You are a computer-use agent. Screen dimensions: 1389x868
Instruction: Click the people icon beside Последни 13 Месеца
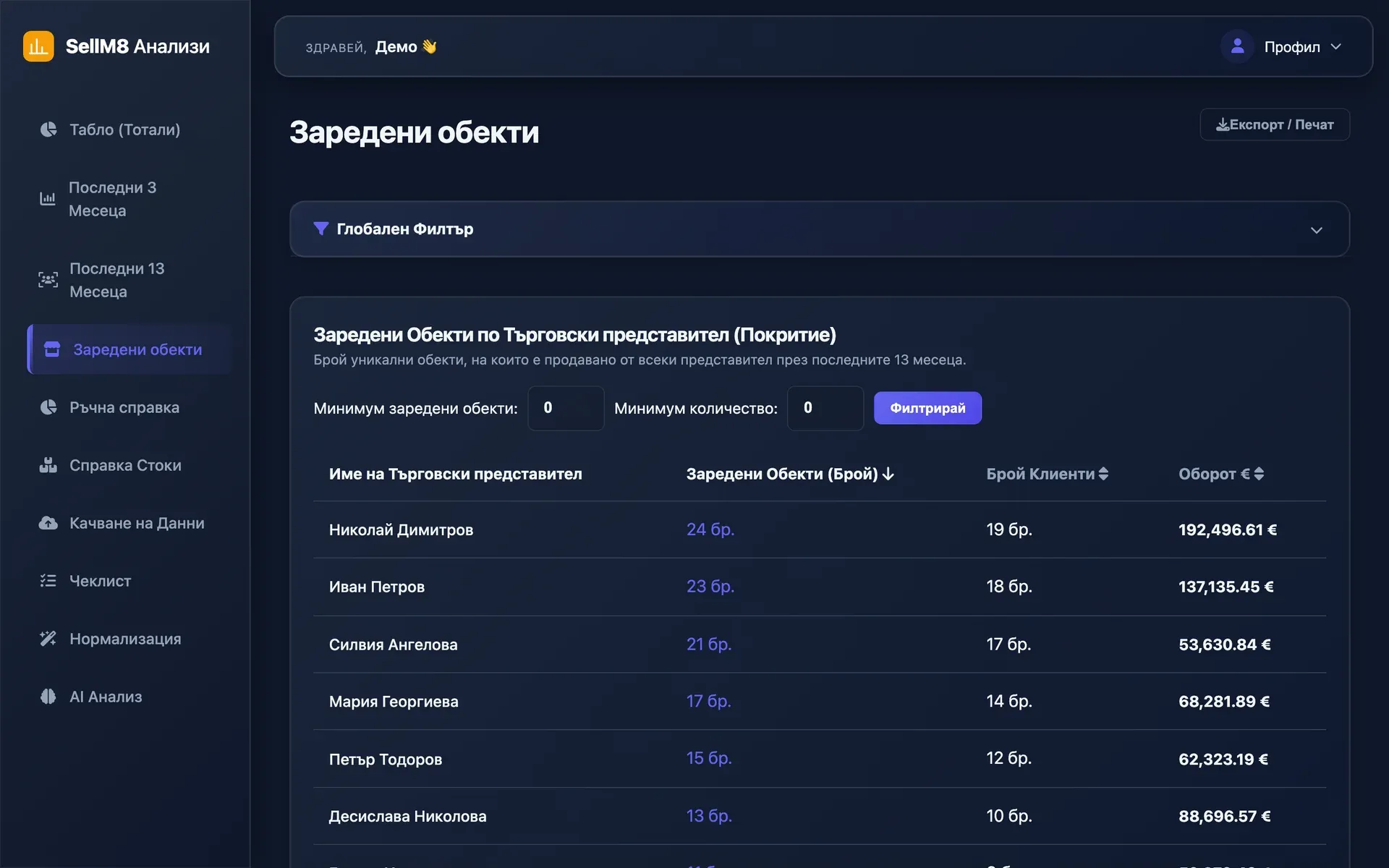pos(48,279)
